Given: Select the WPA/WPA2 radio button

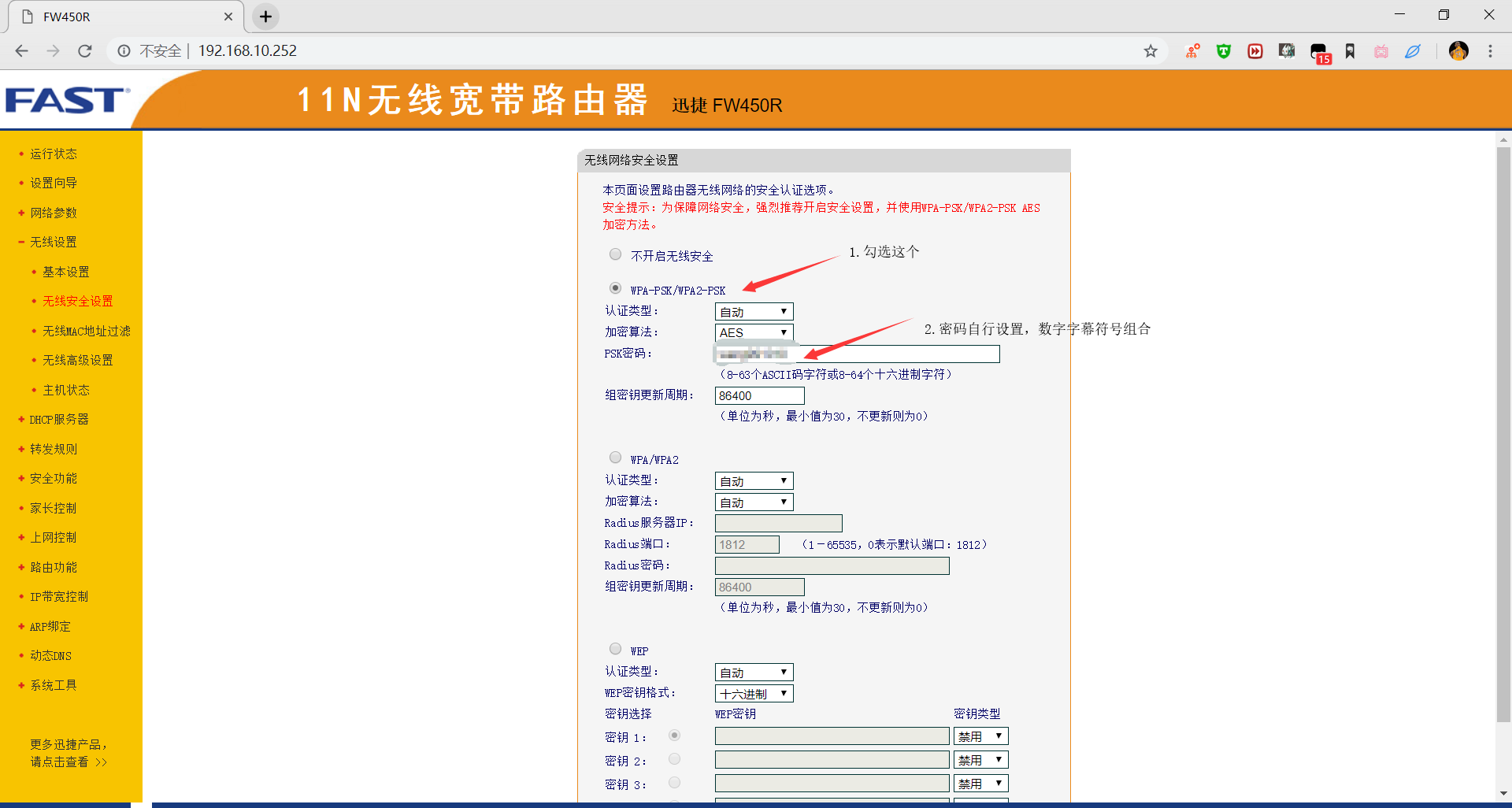Looking at the screenshot, I should [615, 457].
